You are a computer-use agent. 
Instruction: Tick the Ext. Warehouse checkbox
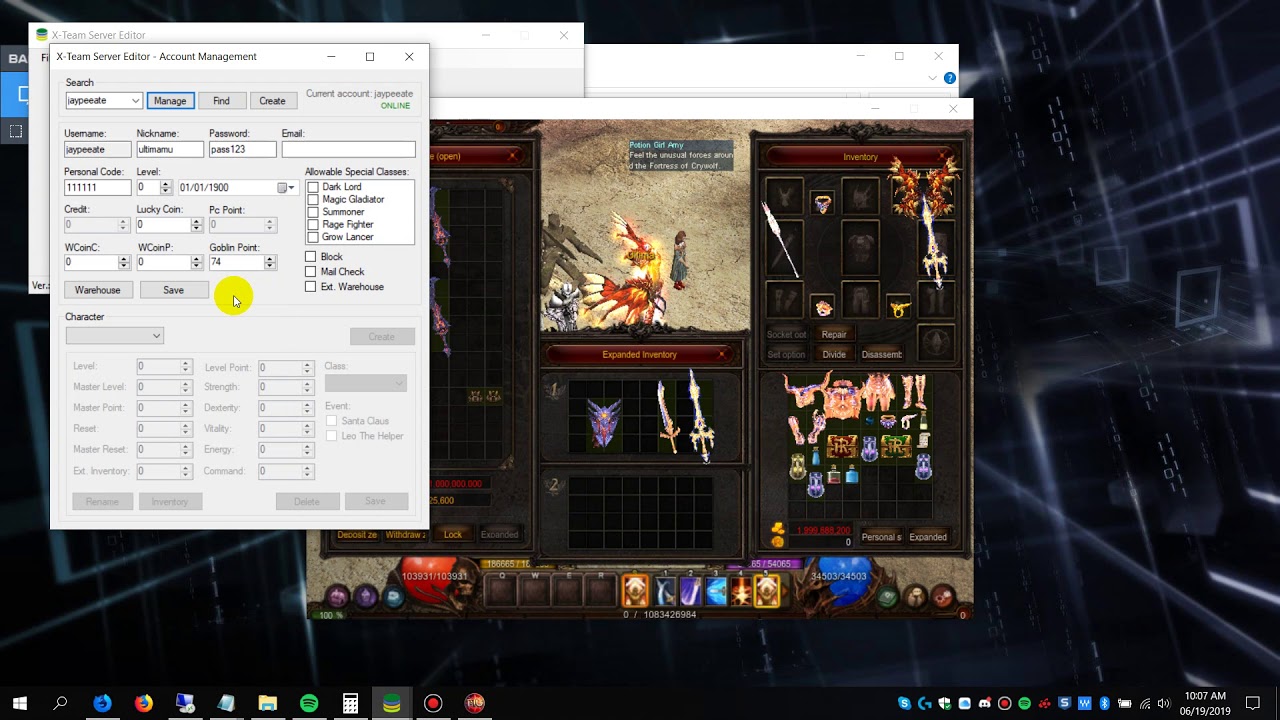310,287
